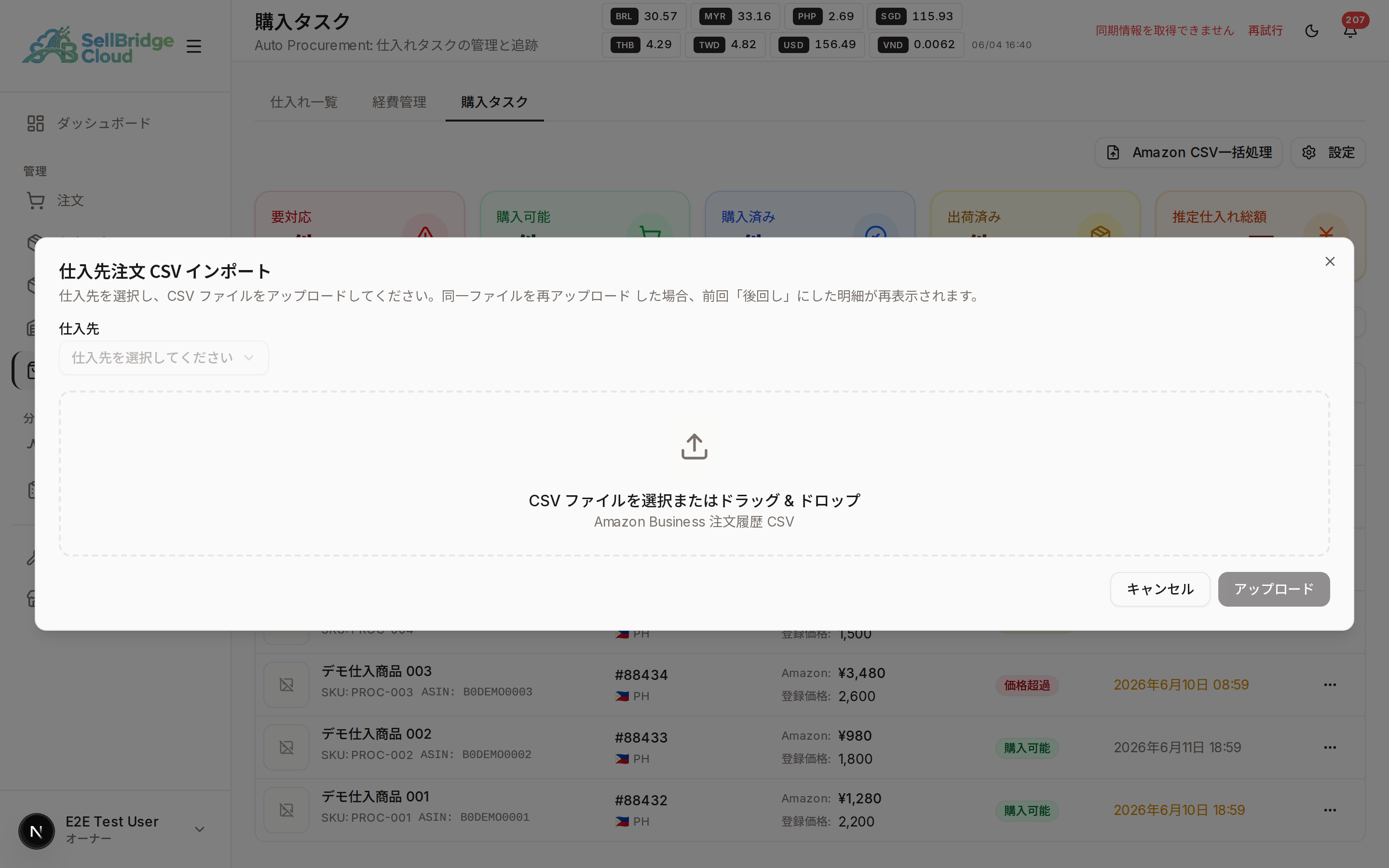Click the VND 0.0062 exchange rate chip

tap(917, 45)
